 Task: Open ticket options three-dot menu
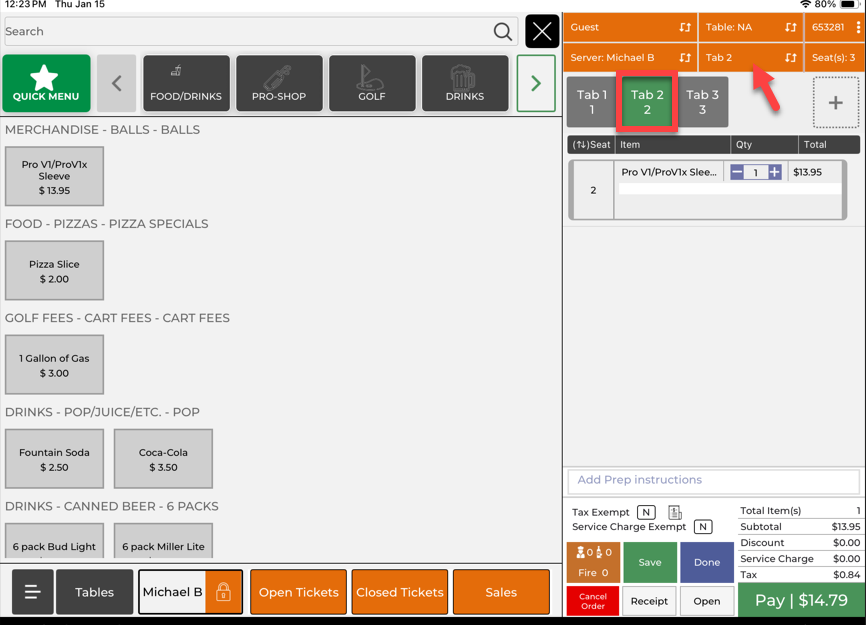(857, 28)
